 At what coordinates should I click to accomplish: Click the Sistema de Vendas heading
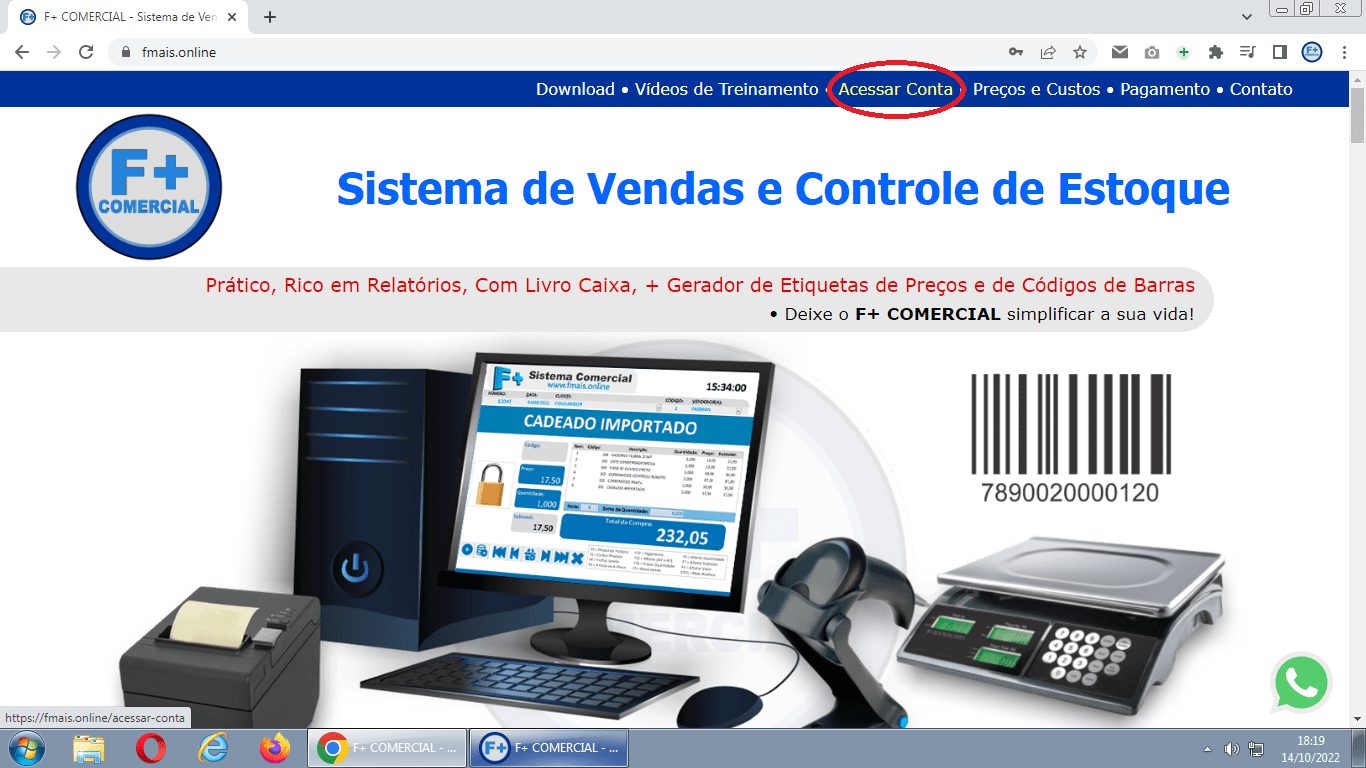[783, 188]
